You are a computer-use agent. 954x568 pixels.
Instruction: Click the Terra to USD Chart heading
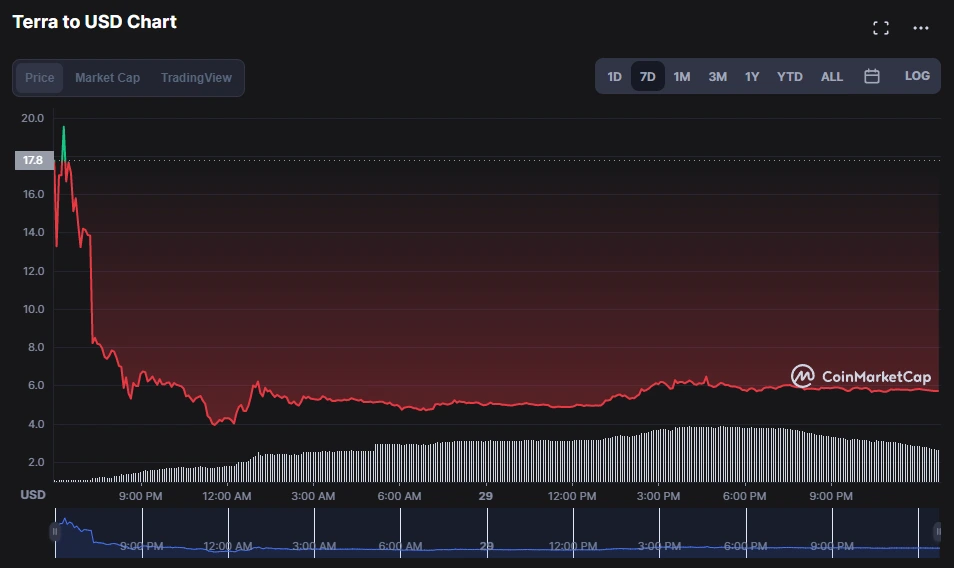[94, 22]
